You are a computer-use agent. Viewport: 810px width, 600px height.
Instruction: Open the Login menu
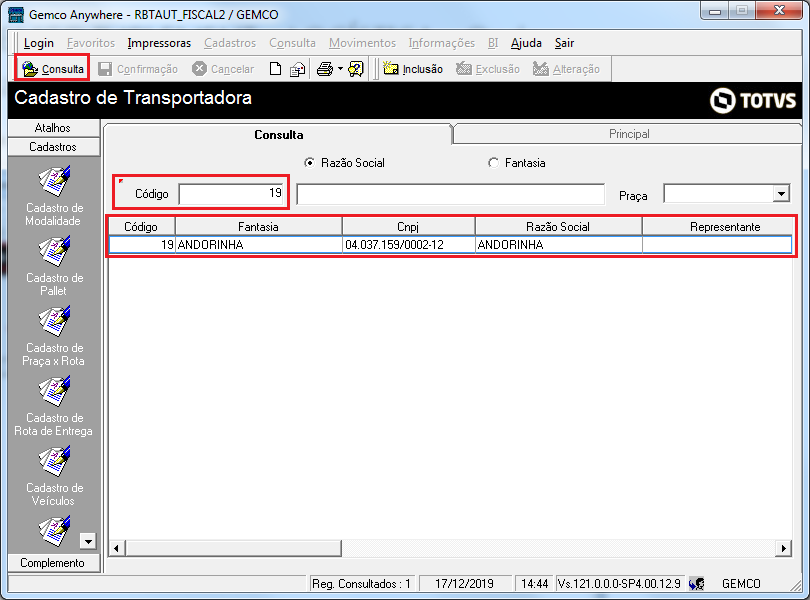(x=39, y=43)
